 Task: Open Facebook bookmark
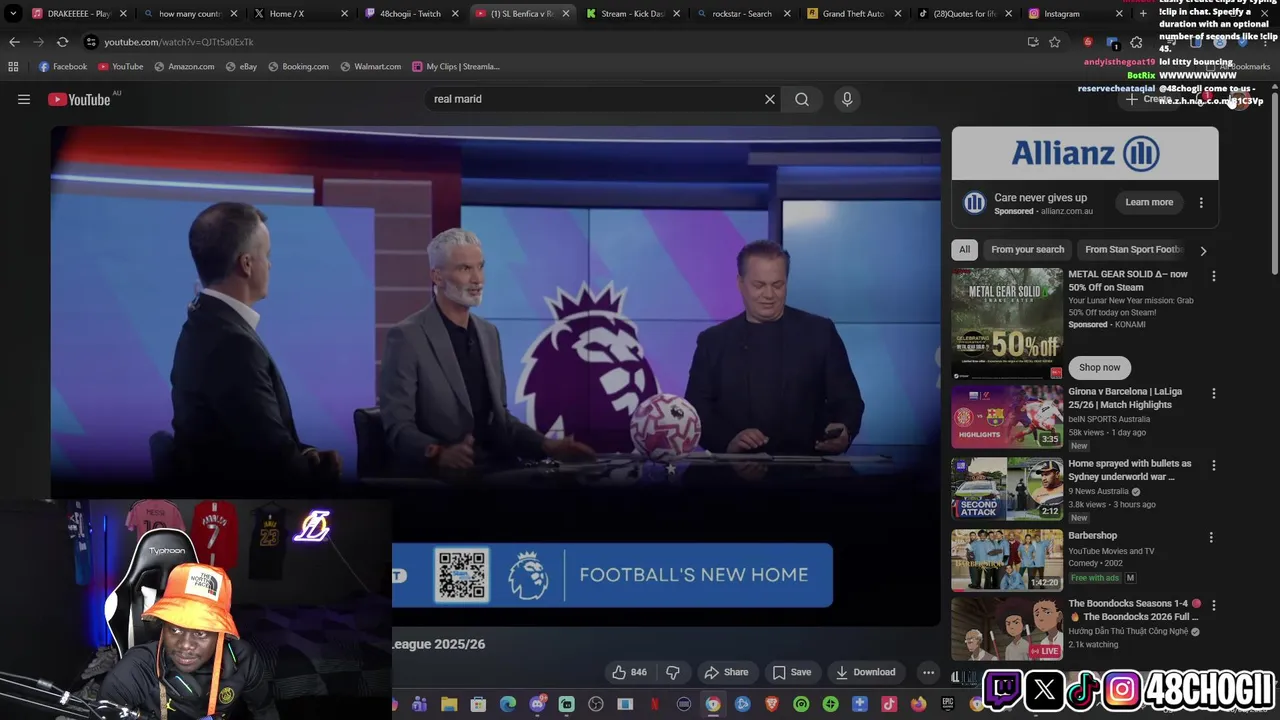(63, 66)
